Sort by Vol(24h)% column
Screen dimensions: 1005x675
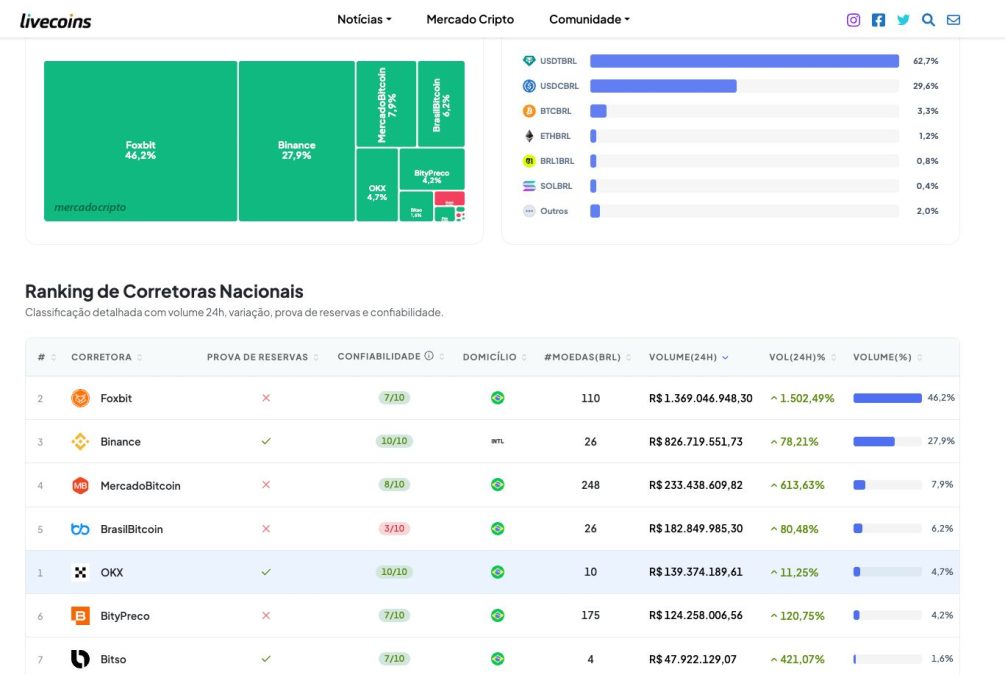pyautogui.click(x=802, y=357)
